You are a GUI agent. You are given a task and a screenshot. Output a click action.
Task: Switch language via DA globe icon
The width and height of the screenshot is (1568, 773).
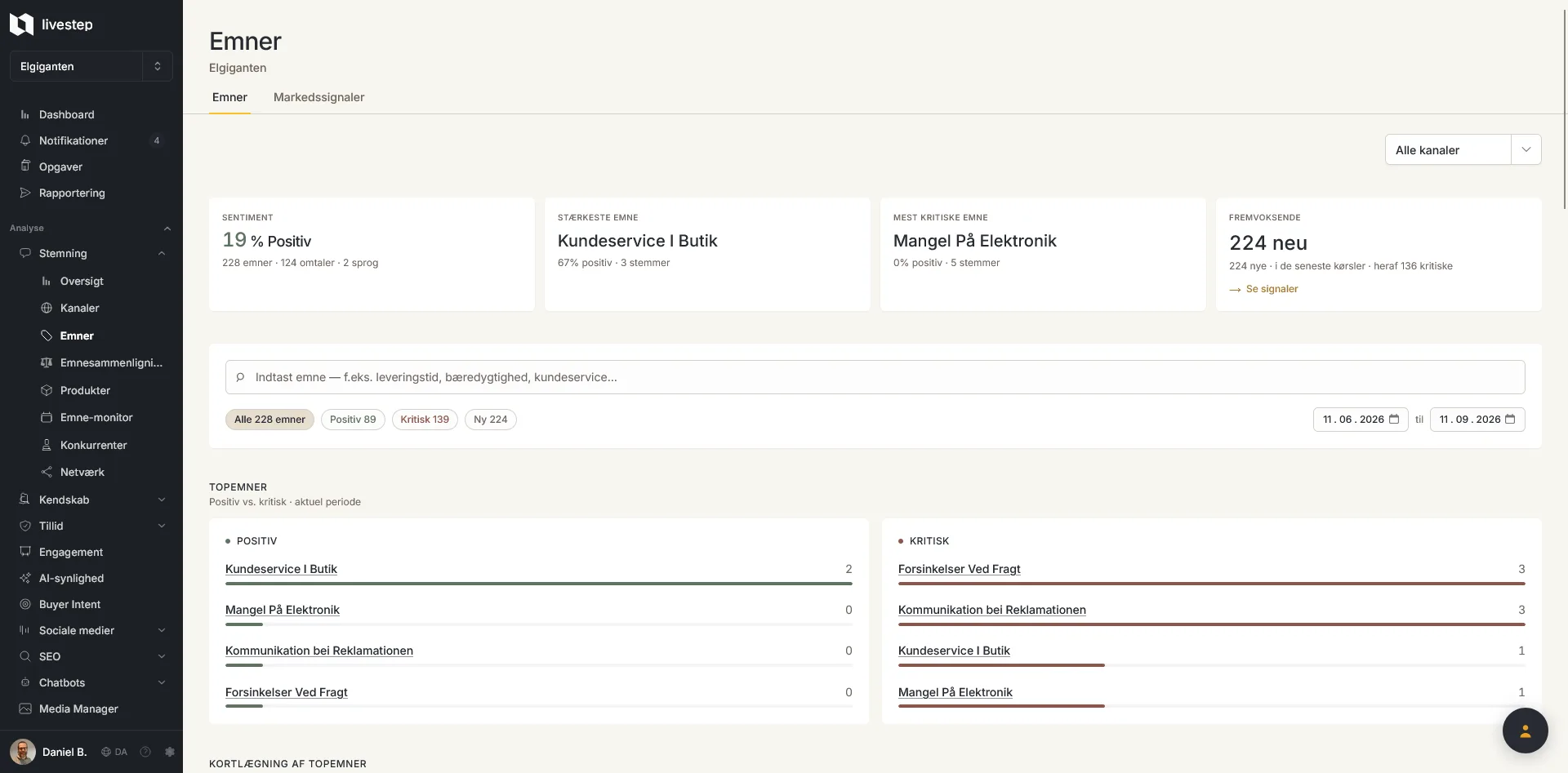tap(106, 752)
